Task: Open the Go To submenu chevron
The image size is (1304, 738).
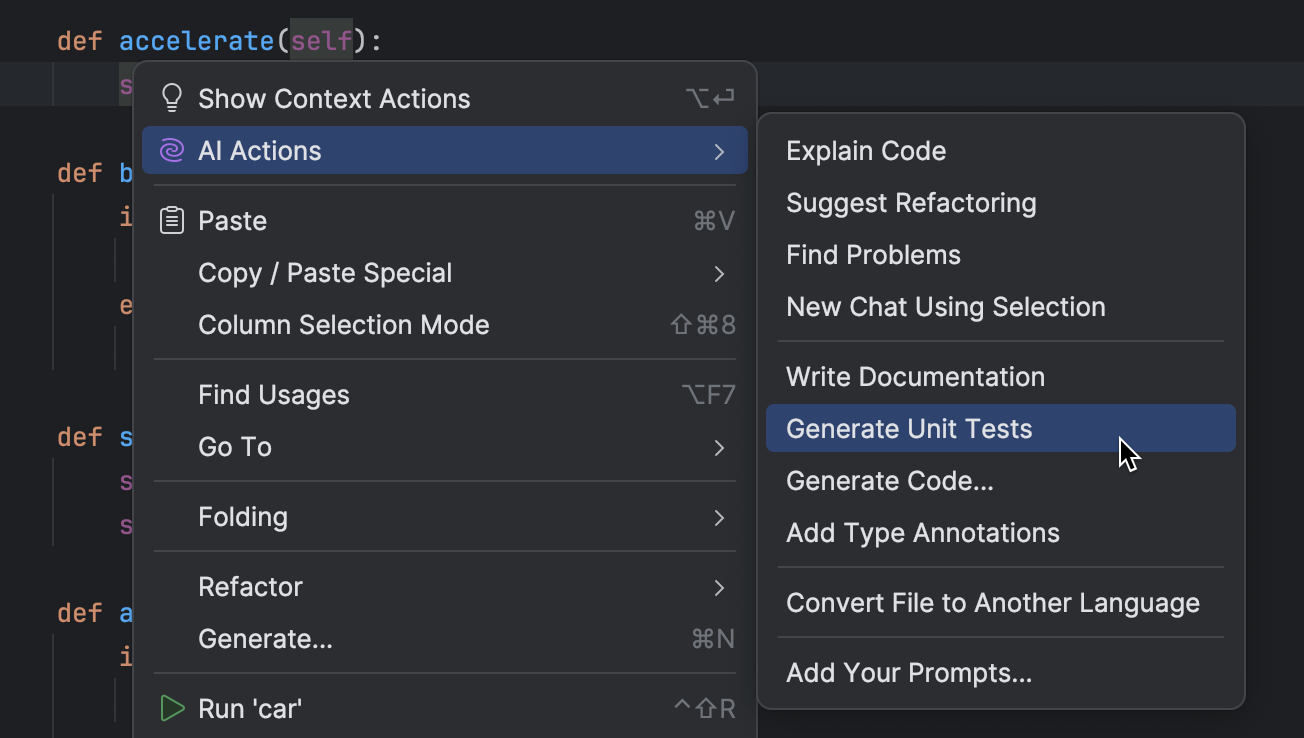Action: pos(719,448)
